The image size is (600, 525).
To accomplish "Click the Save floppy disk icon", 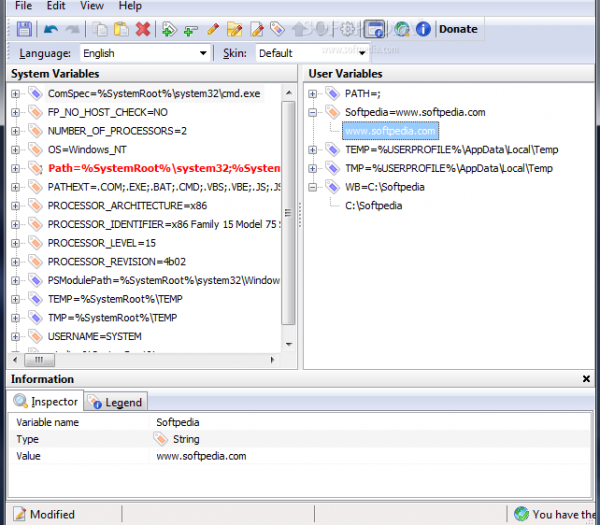I will 24,29.
